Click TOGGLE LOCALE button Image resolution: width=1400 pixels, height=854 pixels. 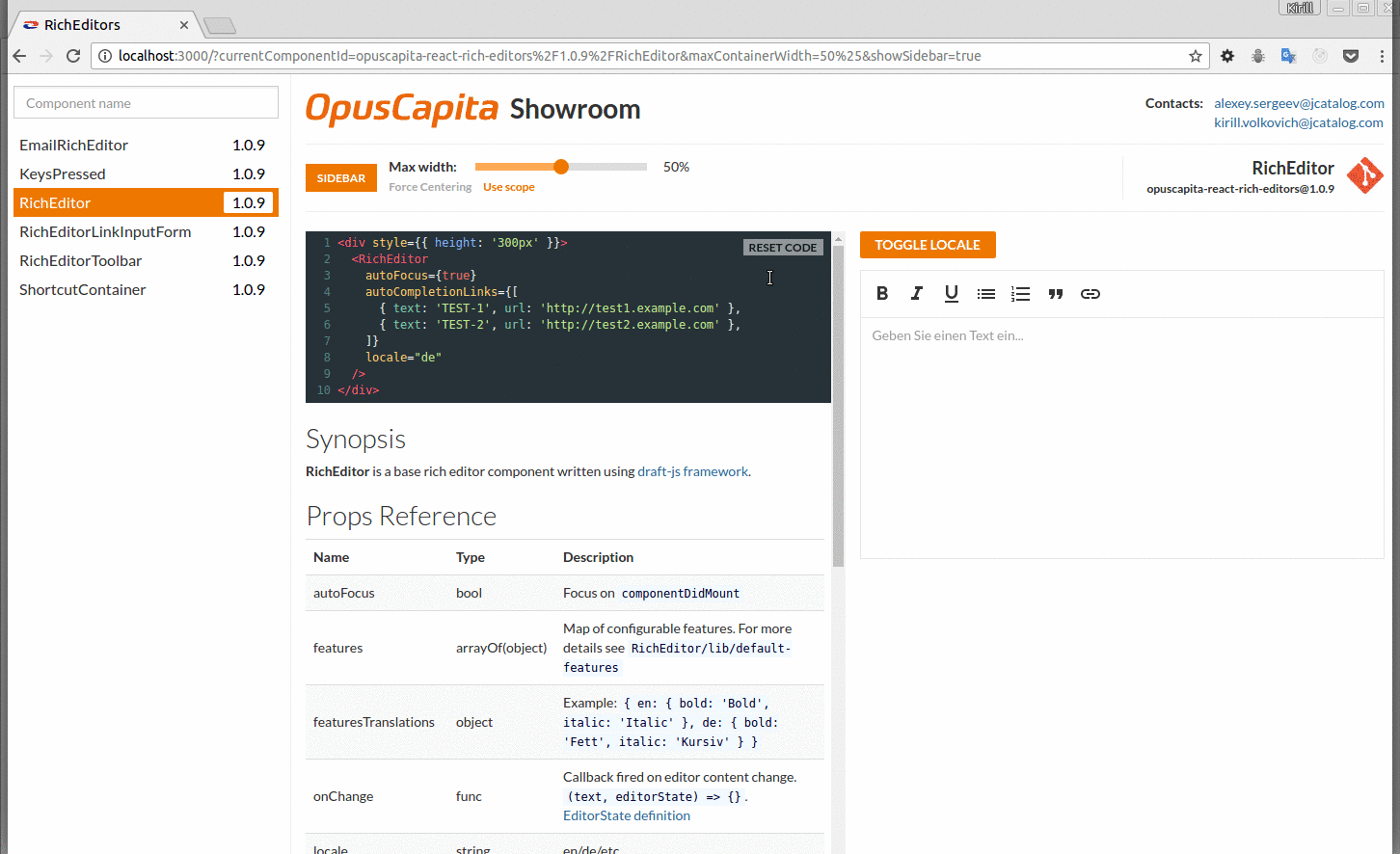click(928, 245)
